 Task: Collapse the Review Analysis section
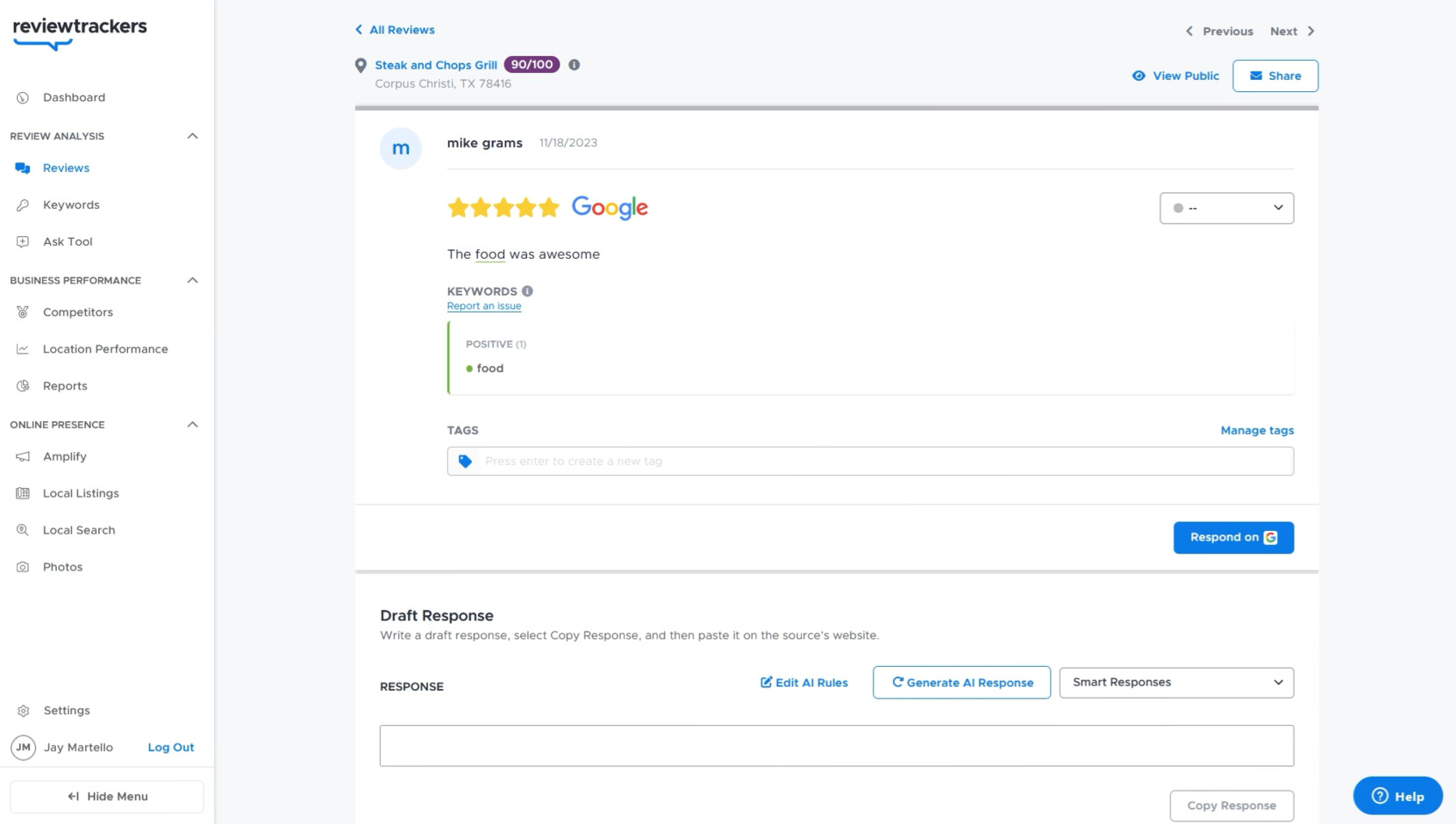[192, 135]
